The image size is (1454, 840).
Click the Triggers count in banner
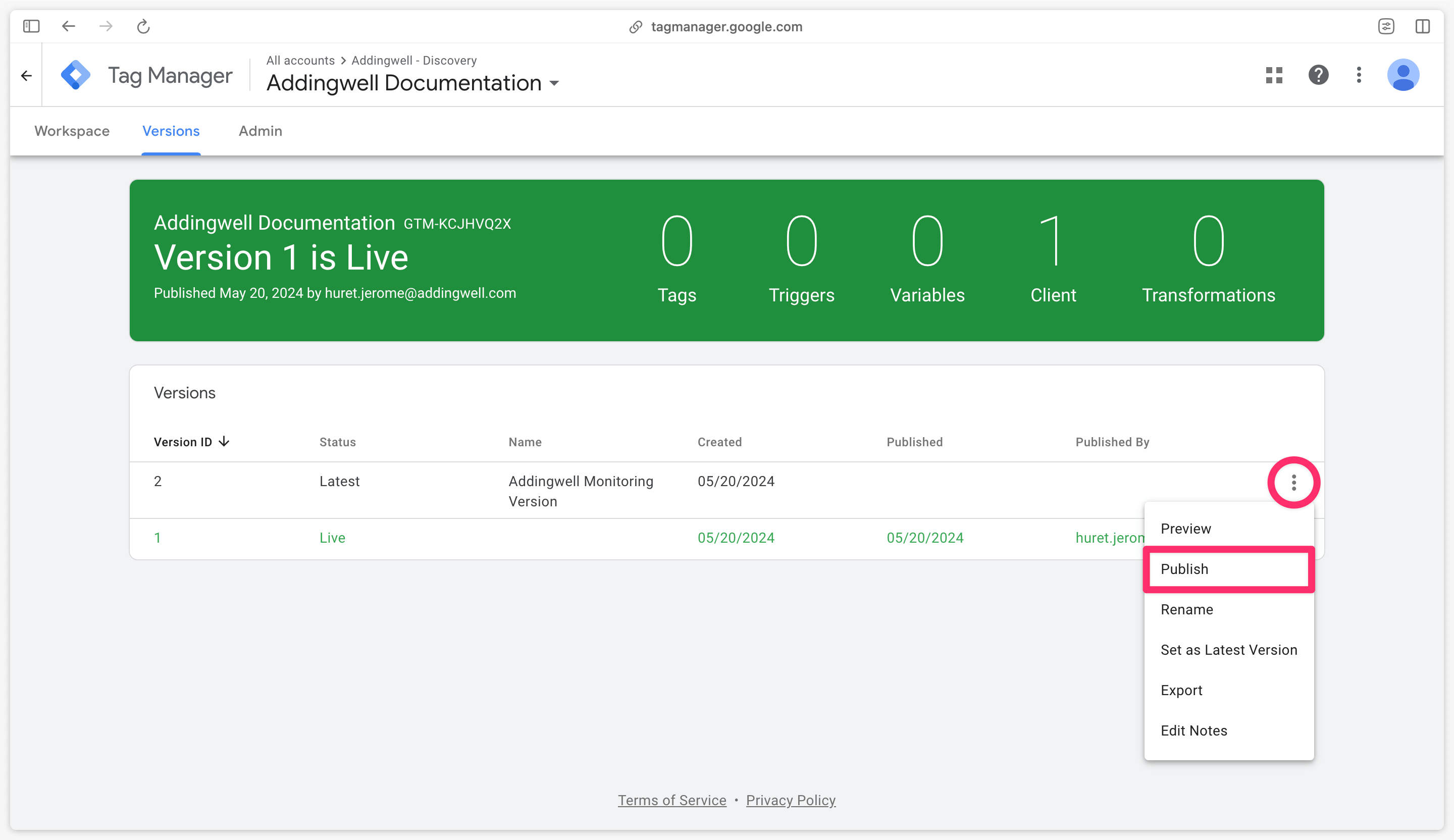pos(801,241)
